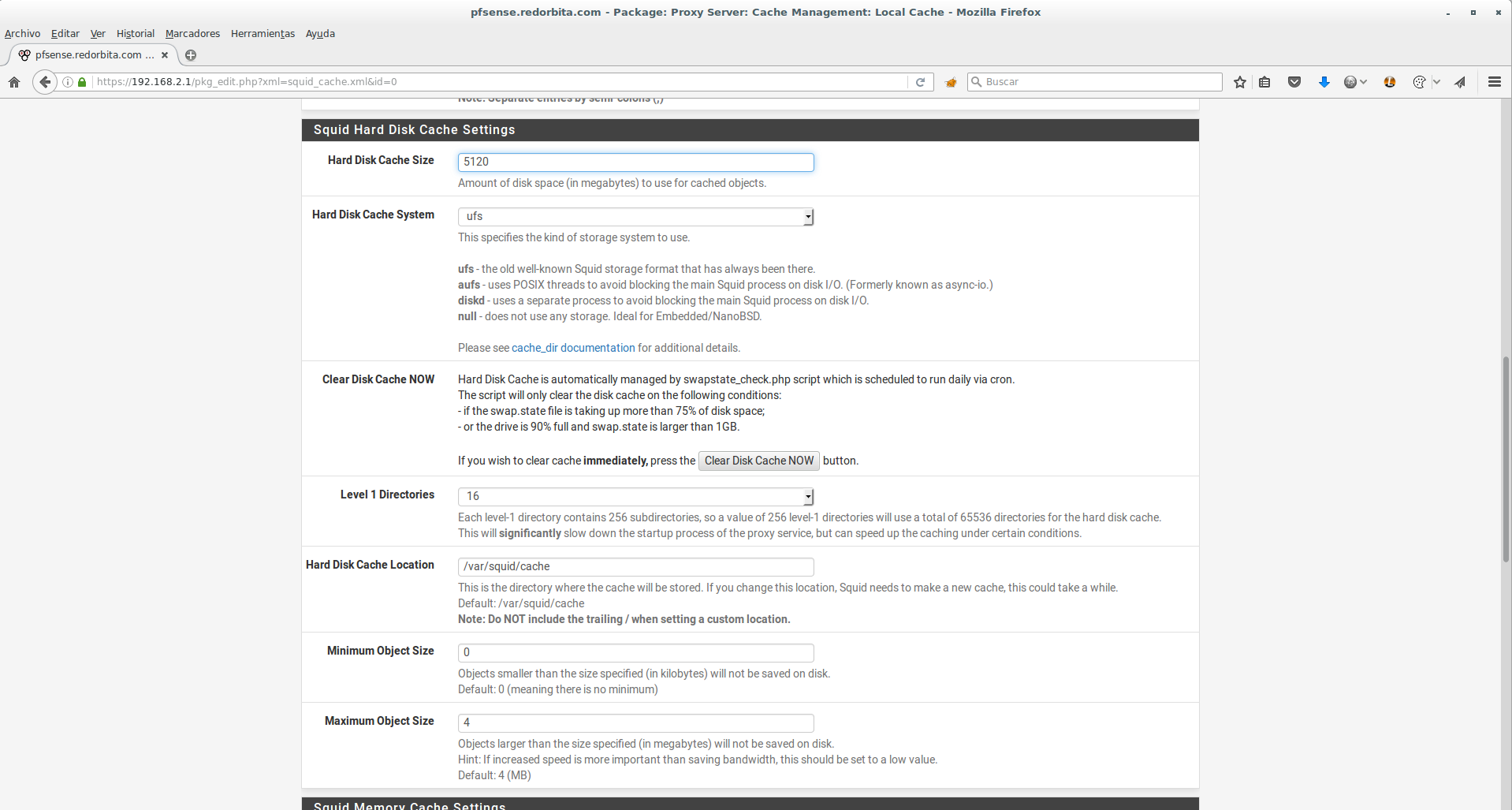Expand the Level 1 Directories dropdown
The image size is (1512, 810).
(635, 496)
